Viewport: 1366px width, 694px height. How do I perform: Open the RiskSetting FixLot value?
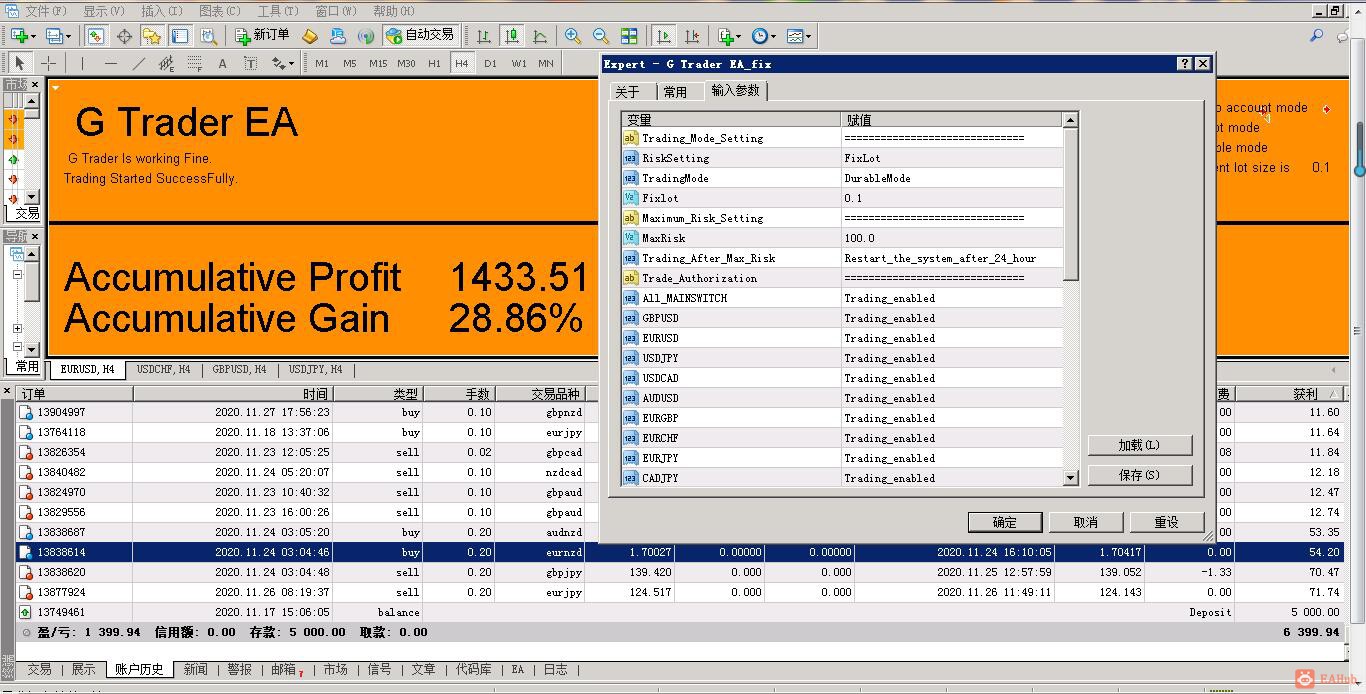point(951,158)
